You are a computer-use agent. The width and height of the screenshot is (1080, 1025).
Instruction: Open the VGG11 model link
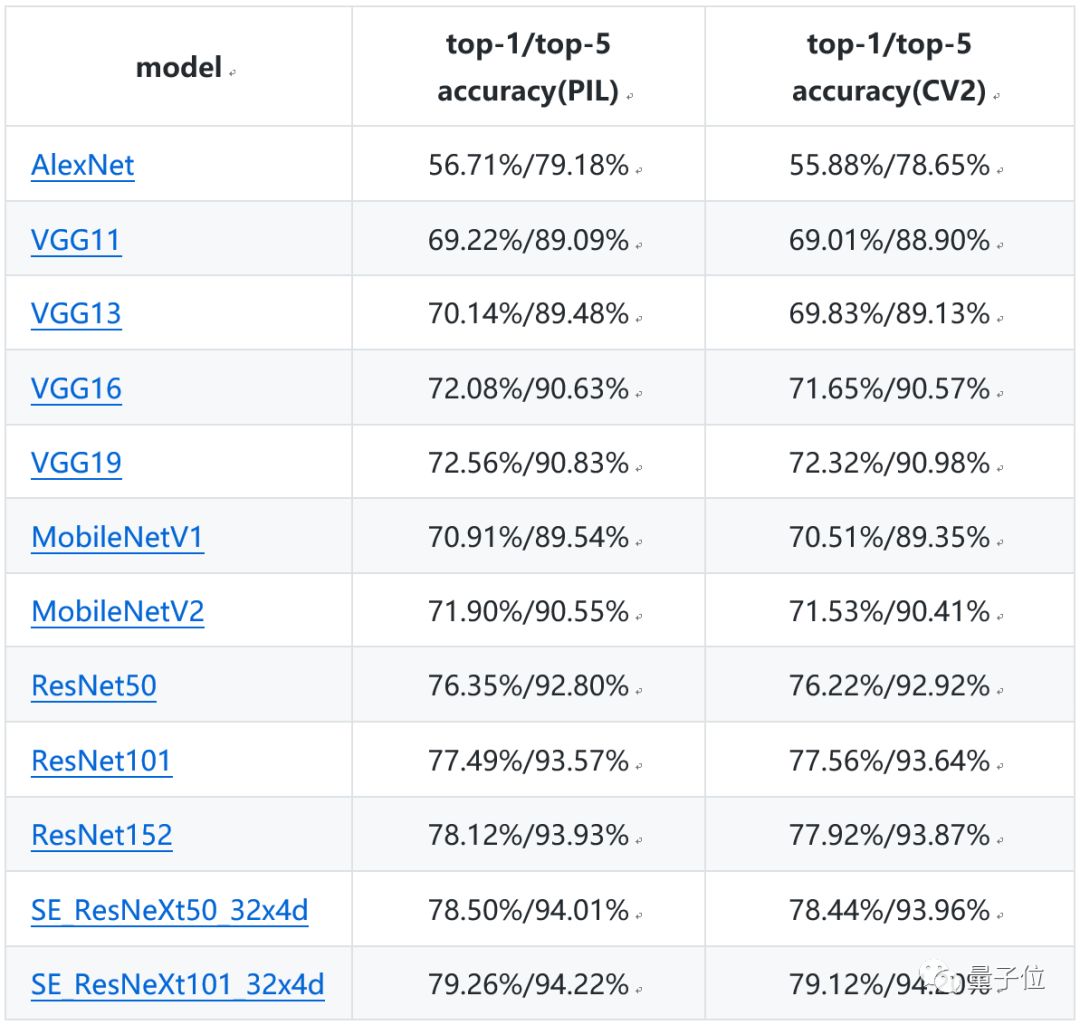click(x=76, y=240)
